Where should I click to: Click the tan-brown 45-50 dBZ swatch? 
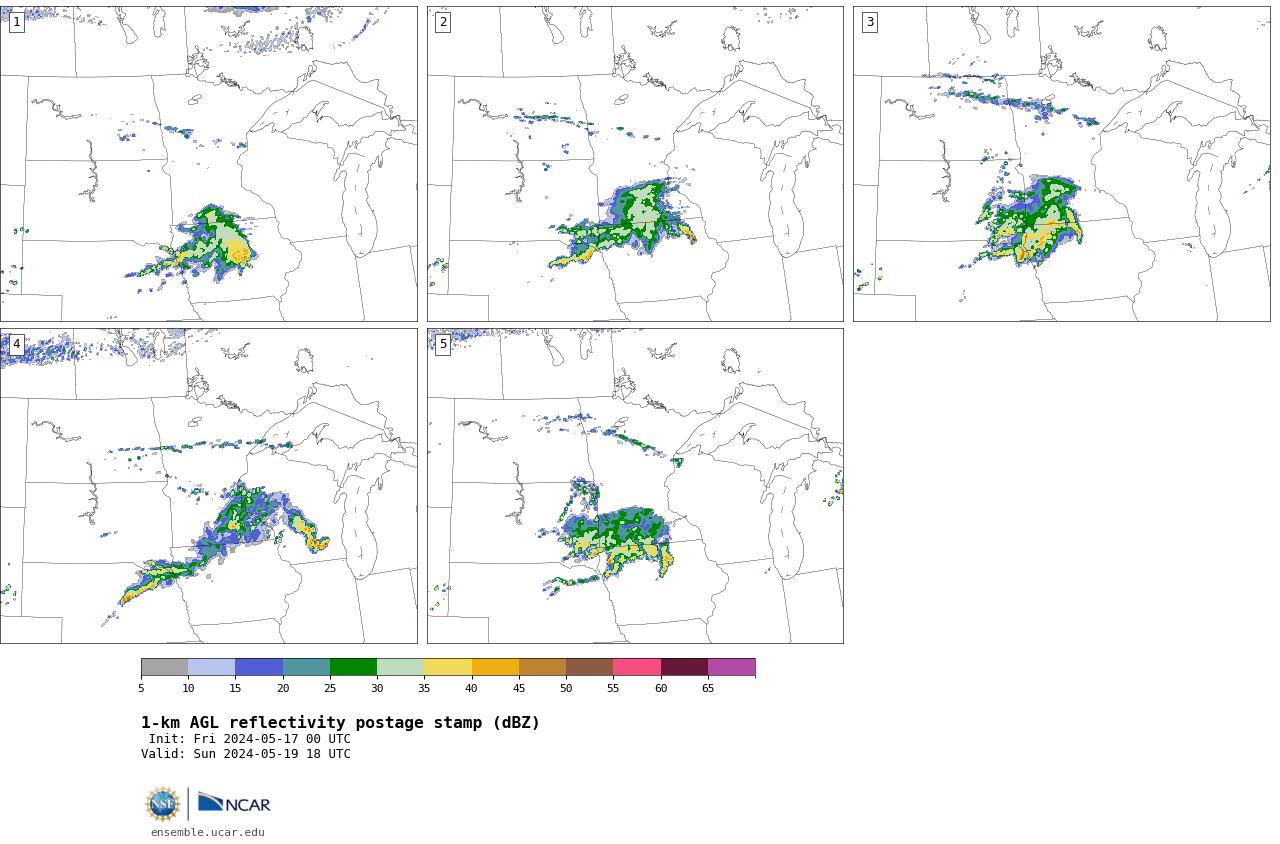[x=542, y=667]
